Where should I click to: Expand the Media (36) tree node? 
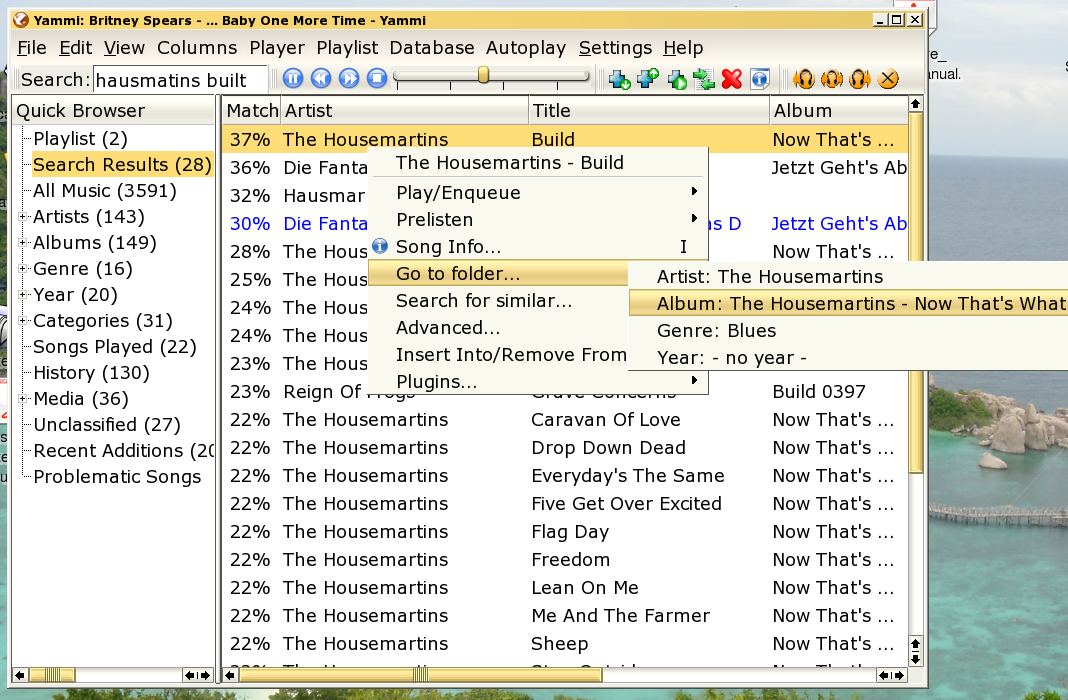pyautogui.click(x=23, y=399)
